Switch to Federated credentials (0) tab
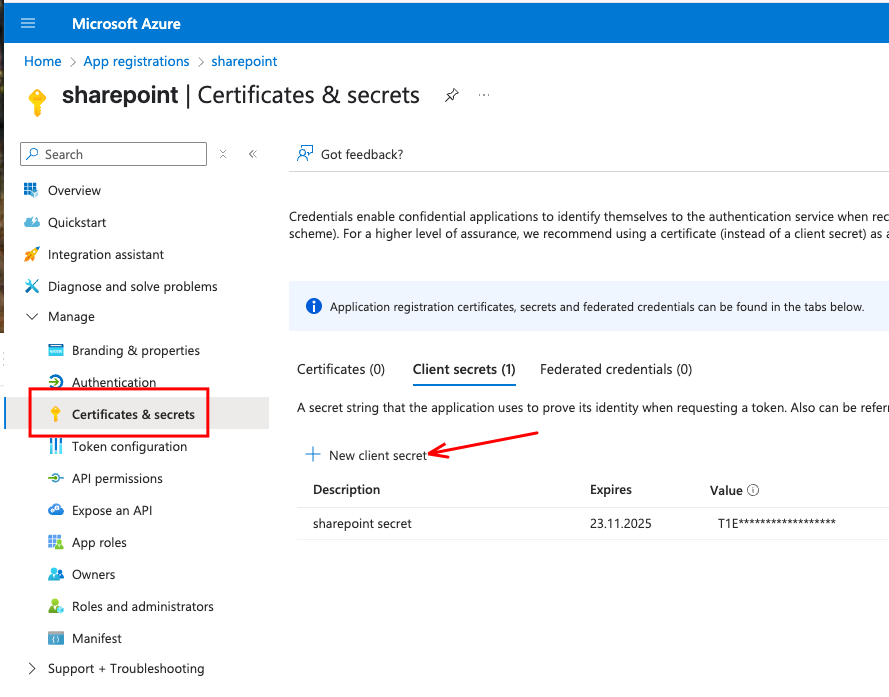This screenshot has height=697, width=889. (615, 369)
